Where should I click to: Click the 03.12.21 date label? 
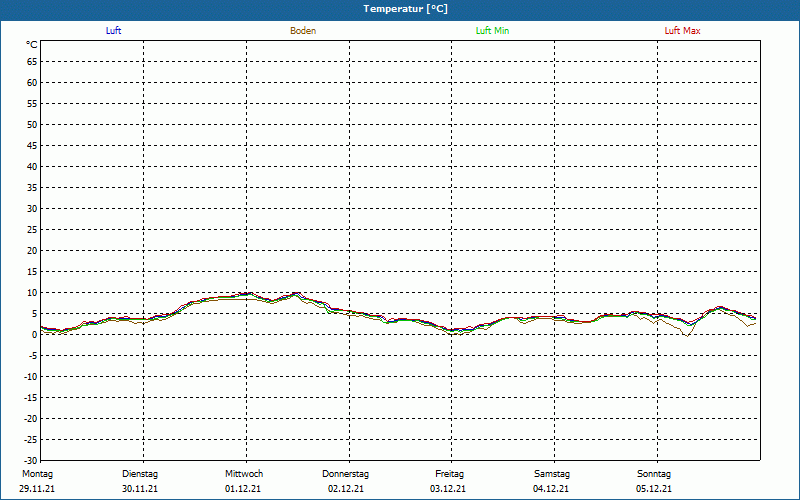coord(448,489)
